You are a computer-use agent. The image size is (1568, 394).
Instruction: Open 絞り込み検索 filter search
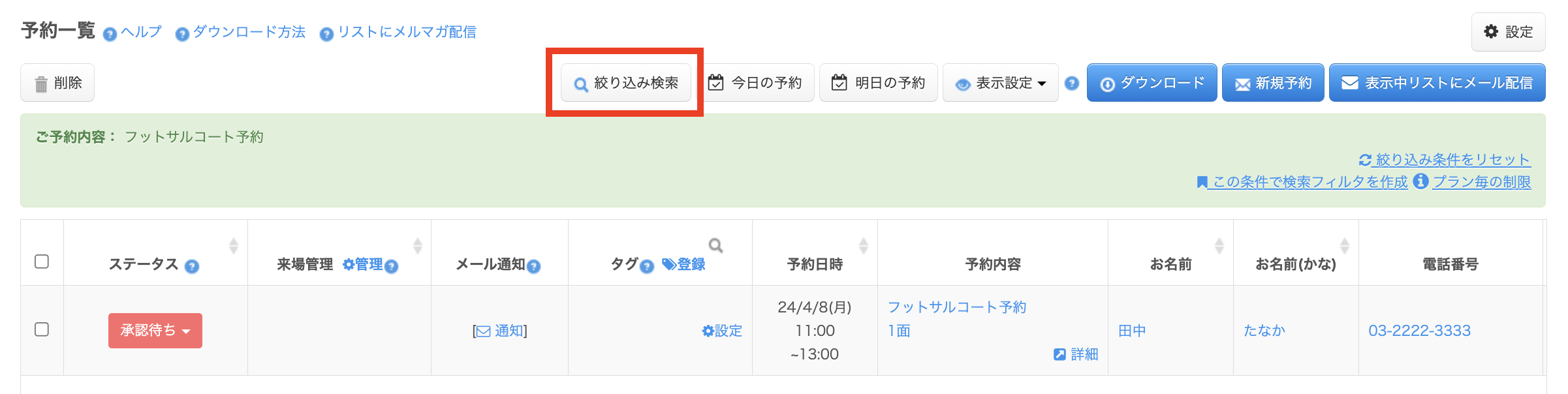coord(626,83)
